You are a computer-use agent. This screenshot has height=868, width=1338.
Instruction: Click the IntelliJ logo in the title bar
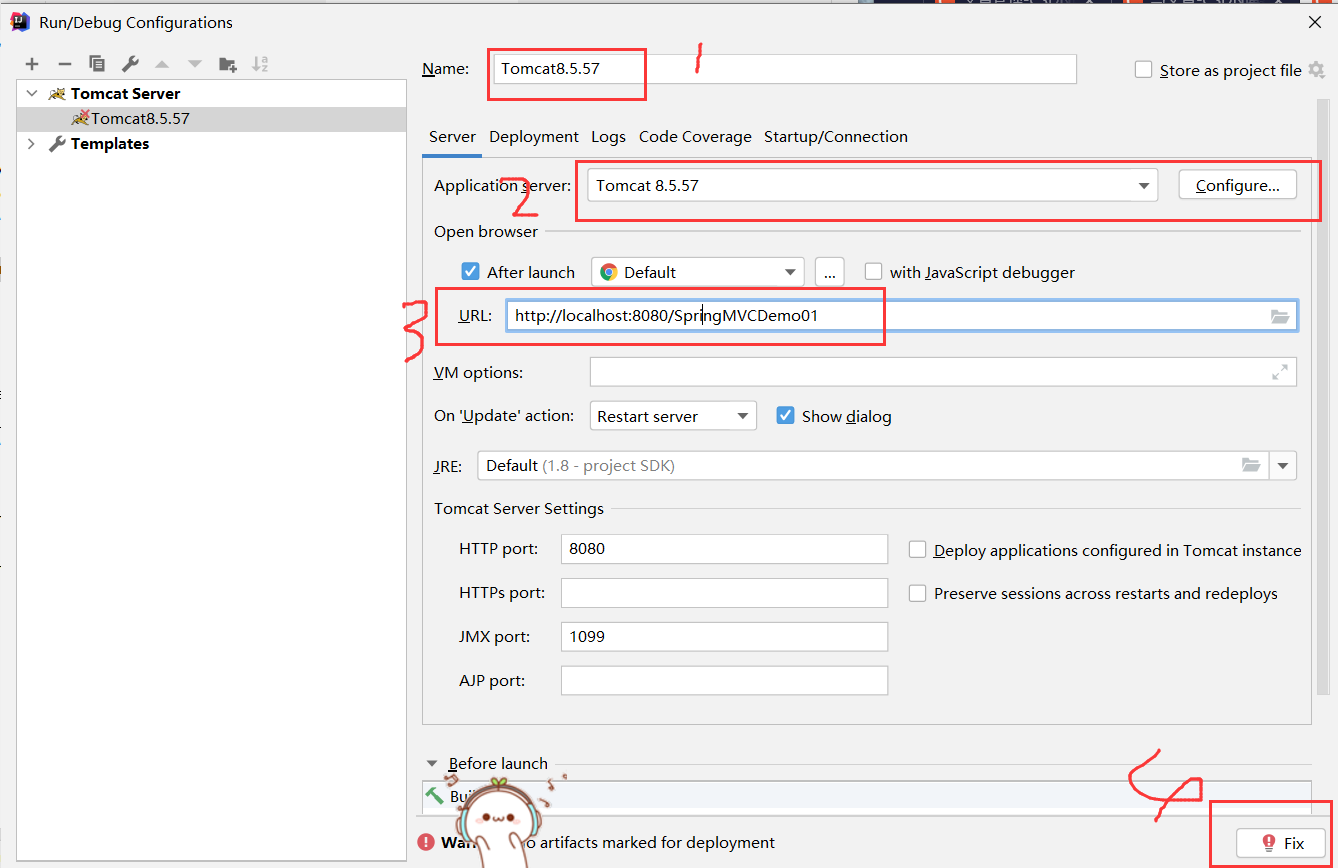tap(20, 21)
